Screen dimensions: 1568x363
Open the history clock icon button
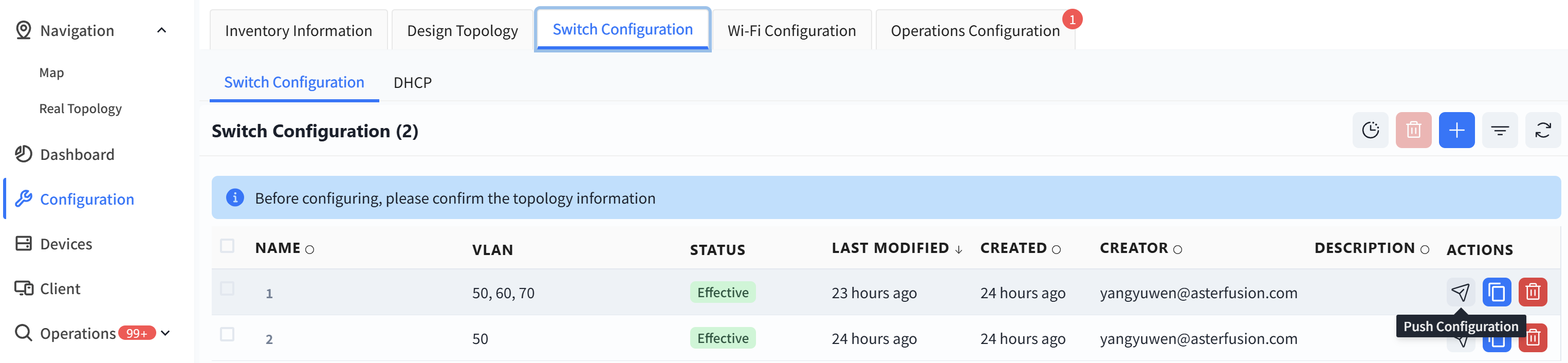tap(1370, 130)
